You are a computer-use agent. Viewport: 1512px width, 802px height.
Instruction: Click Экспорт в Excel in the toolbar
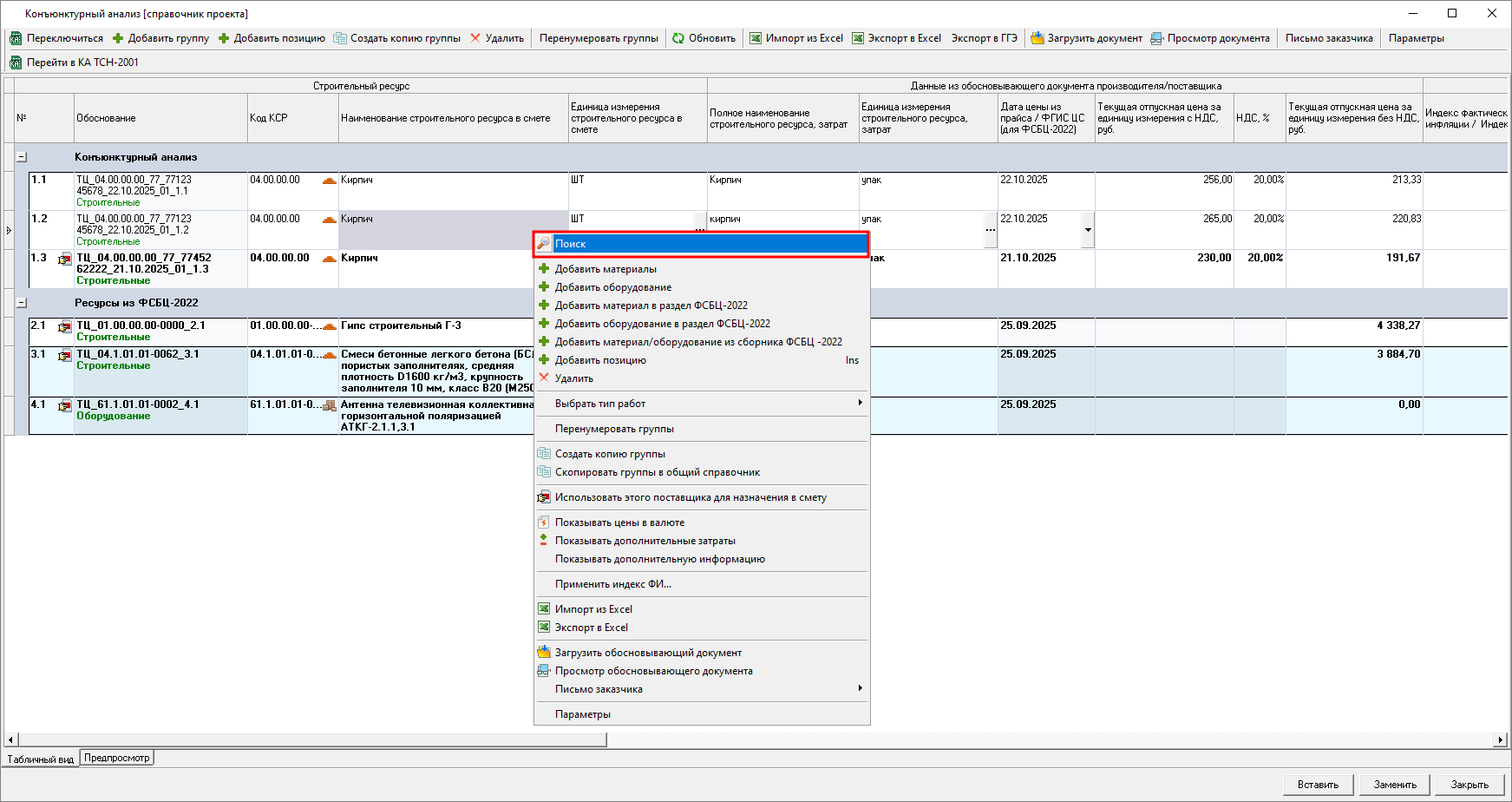(897, 38)
